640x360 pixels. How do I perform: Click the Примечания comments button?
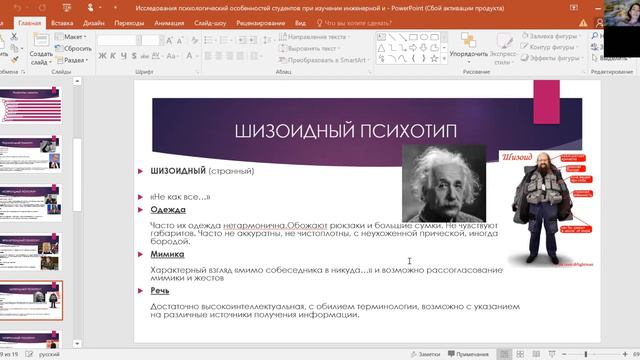pyautogui.click(x=469, y=354)
